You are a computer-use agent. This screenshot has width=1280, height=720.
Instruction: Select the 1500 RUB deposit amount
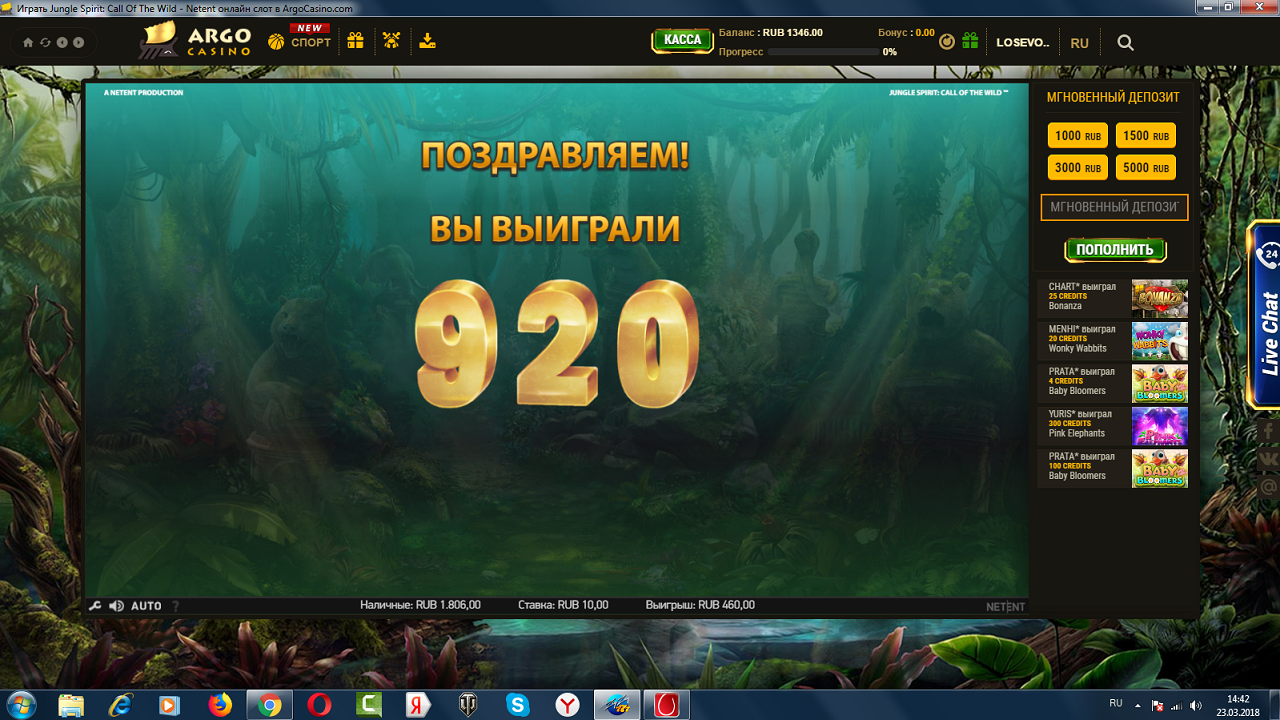click(x=1146, y=136)
